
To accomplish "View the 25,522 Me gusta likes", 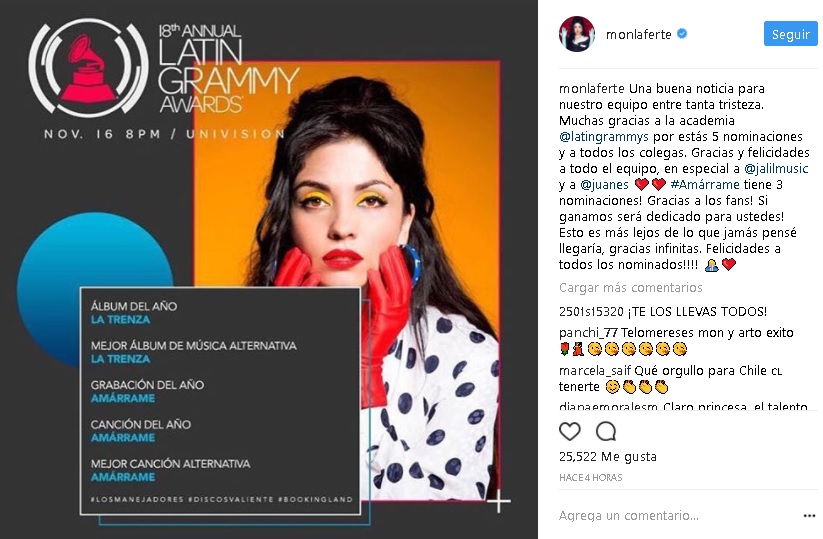I will click(x=608, y=457).
